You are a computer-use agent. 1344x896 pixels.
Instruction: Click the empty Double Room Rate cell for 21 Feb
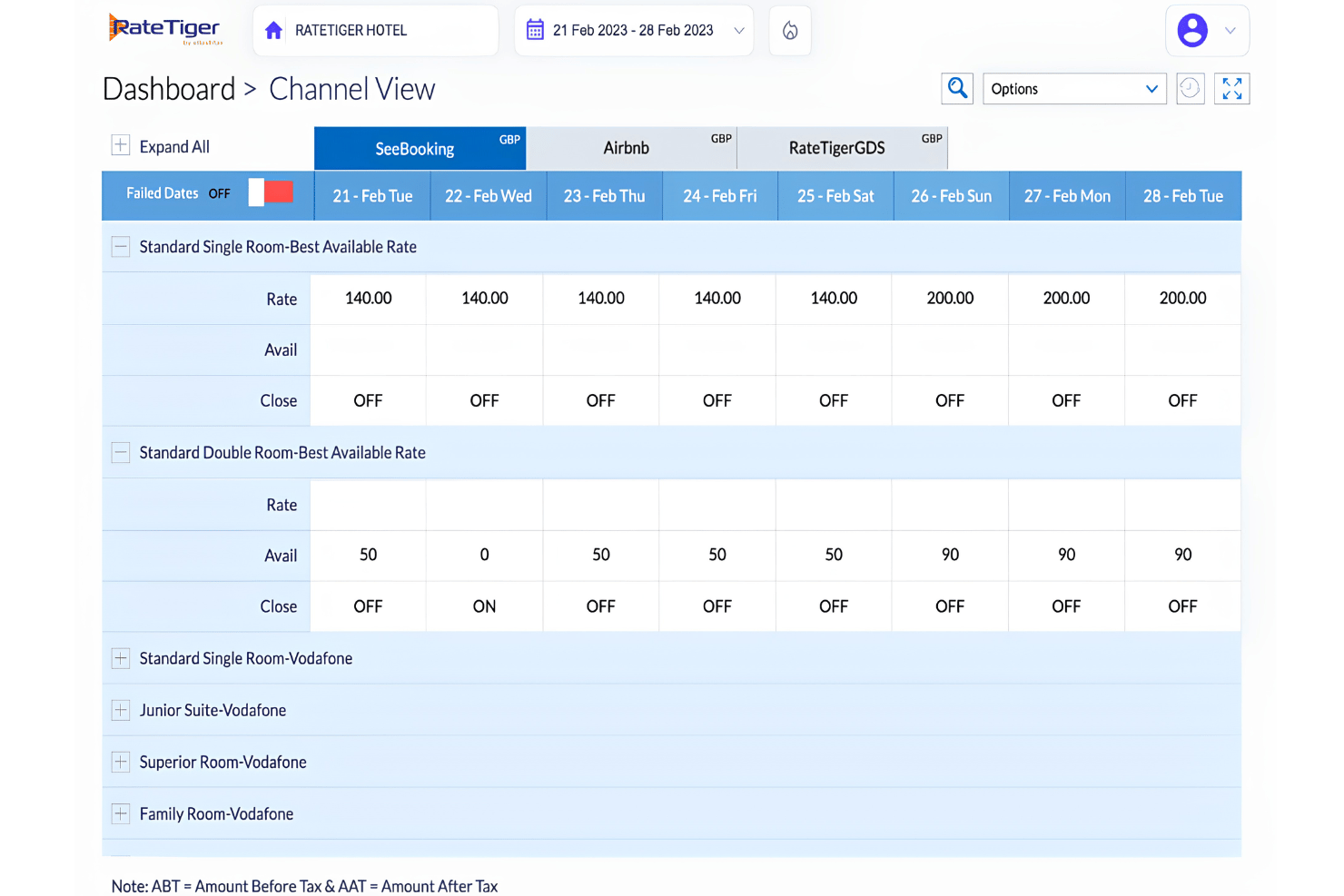(x=368, y=505)
